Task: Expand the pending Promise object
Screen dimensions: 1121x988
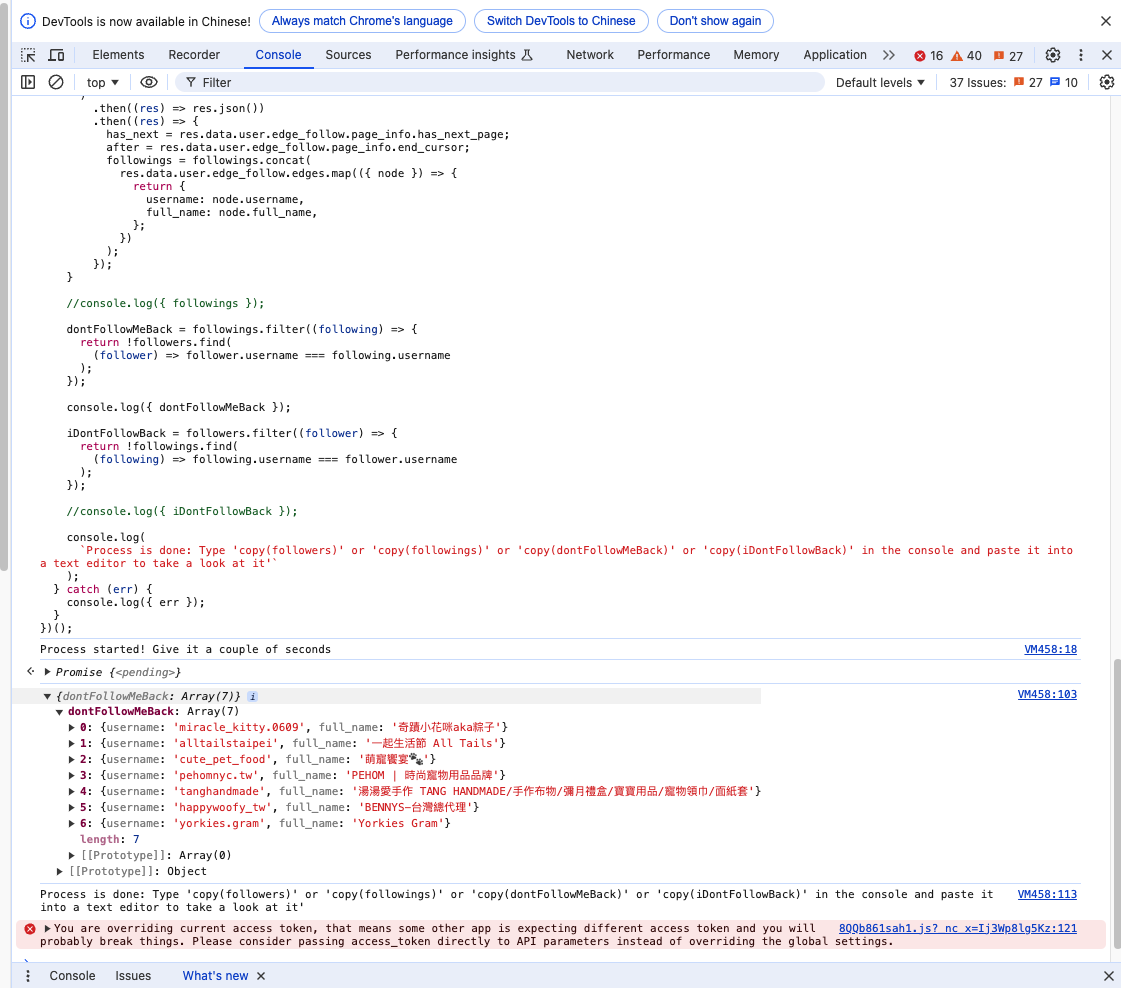Action: 48,672
